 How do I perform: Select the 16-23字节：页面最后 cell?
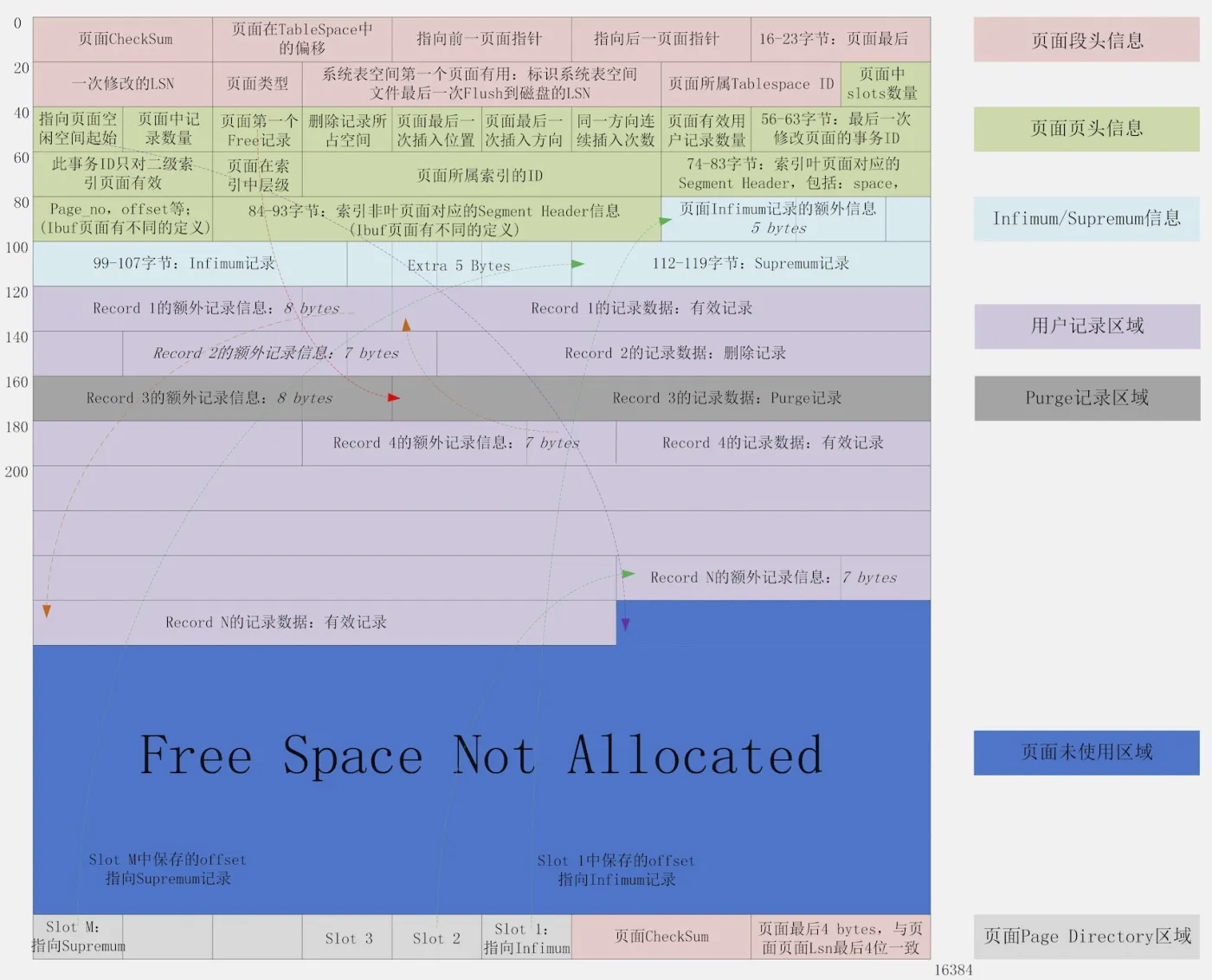[841, 39]
